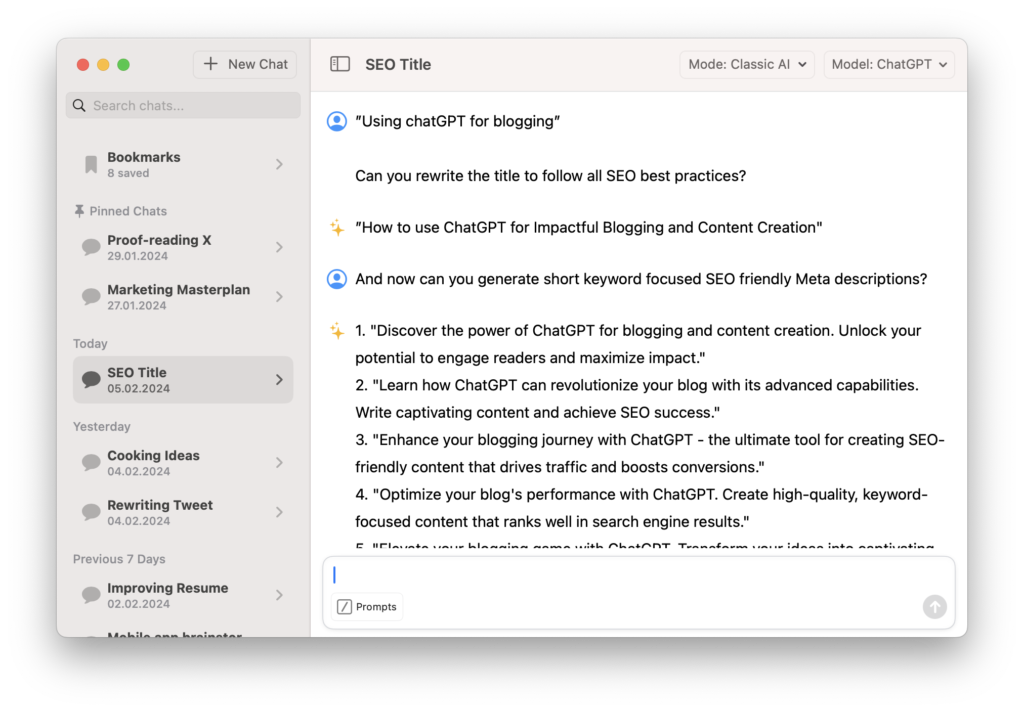Screen dimensions: 1024x712
Task: Click user avatar beside "Using chatGPT for blogging"
Action: (x=337, y=121)
